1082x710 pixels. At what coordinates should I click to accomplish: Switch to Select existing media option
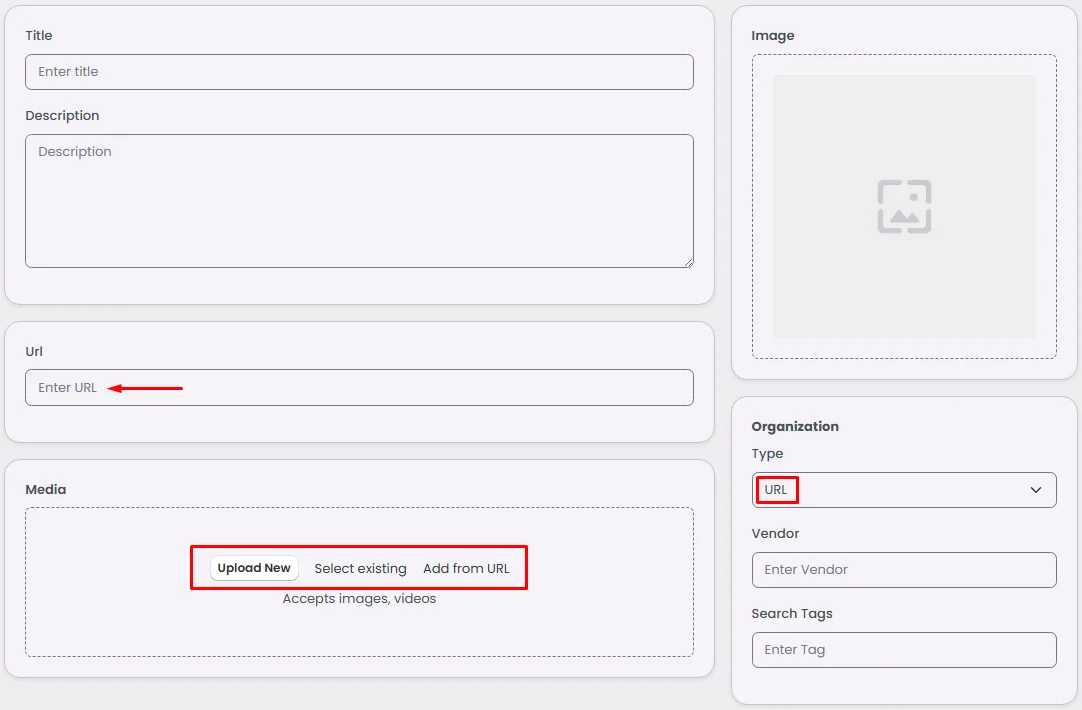click(x=360, y=568)
